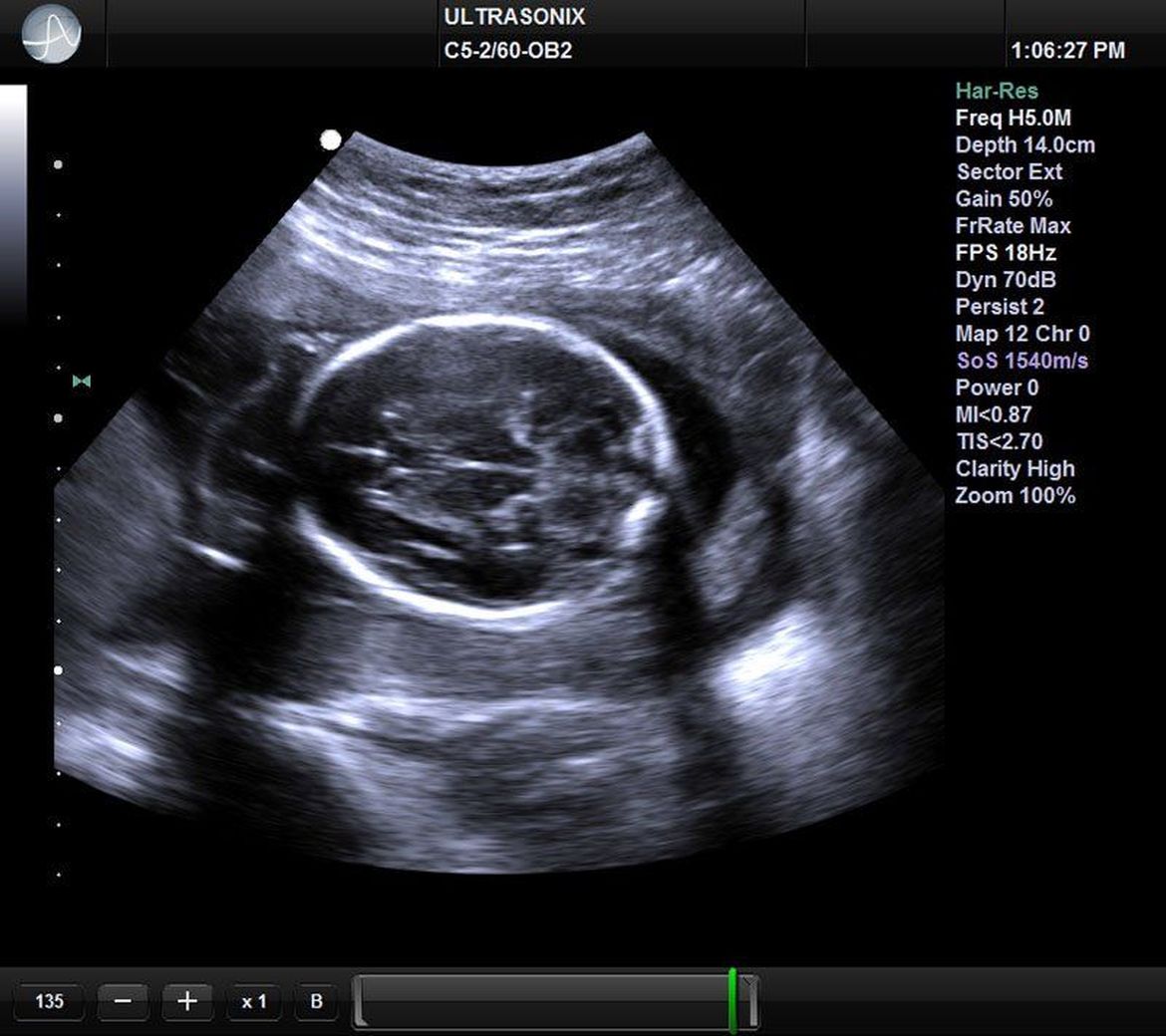Click the green focus marker on depth scale
Screen dimensions: 1166x1036
coord(82,381)
